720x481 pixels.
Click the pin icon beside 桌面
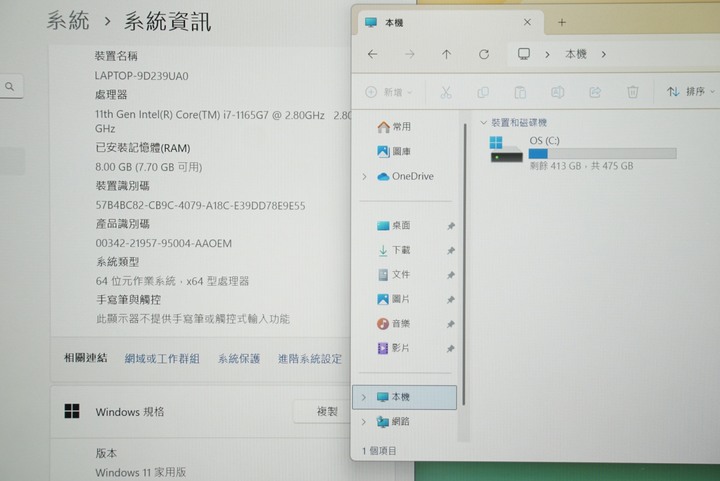[x=451, y=226]
